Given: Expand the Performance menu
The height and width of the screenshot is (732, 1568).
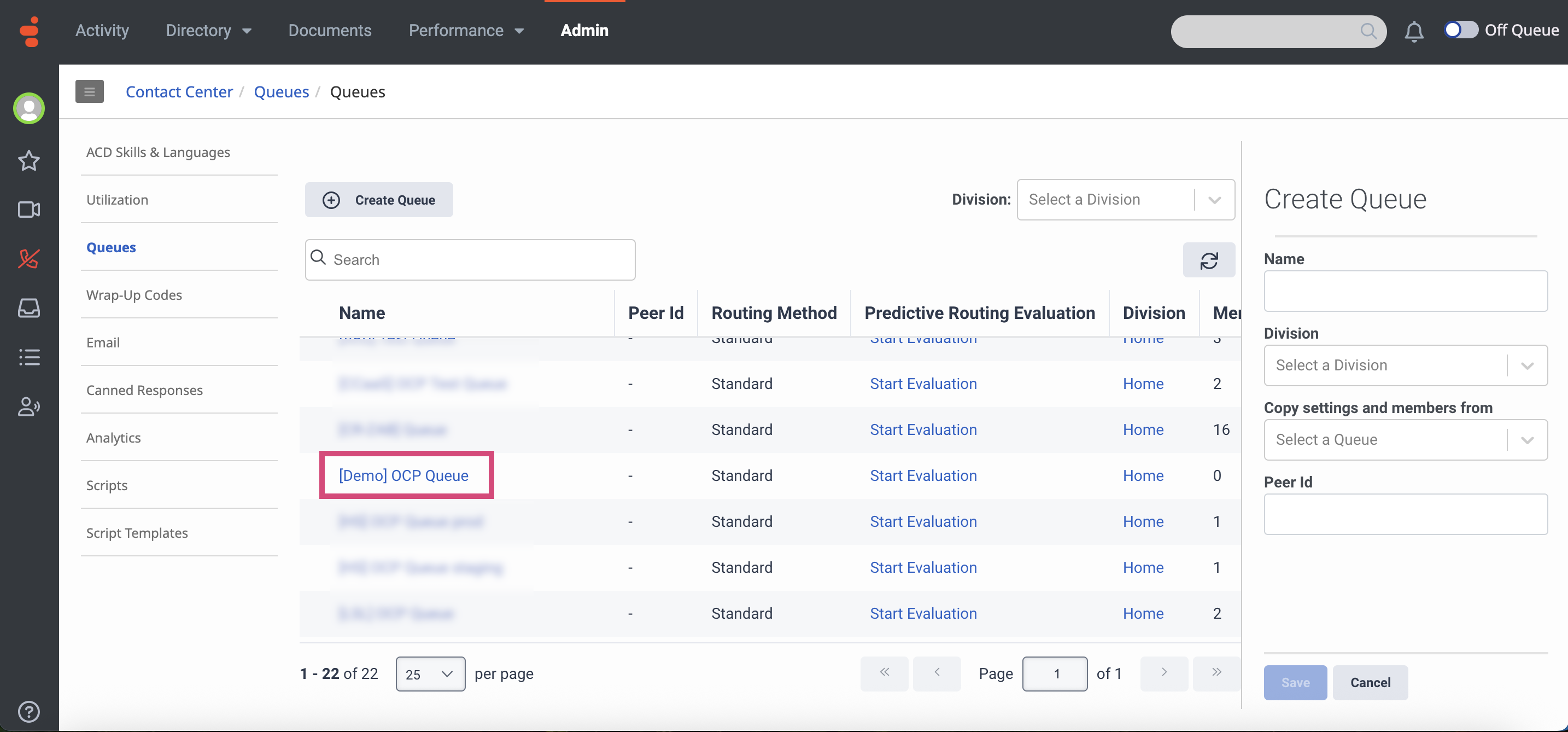Looking at the screenshot, I should pos(466,31).
